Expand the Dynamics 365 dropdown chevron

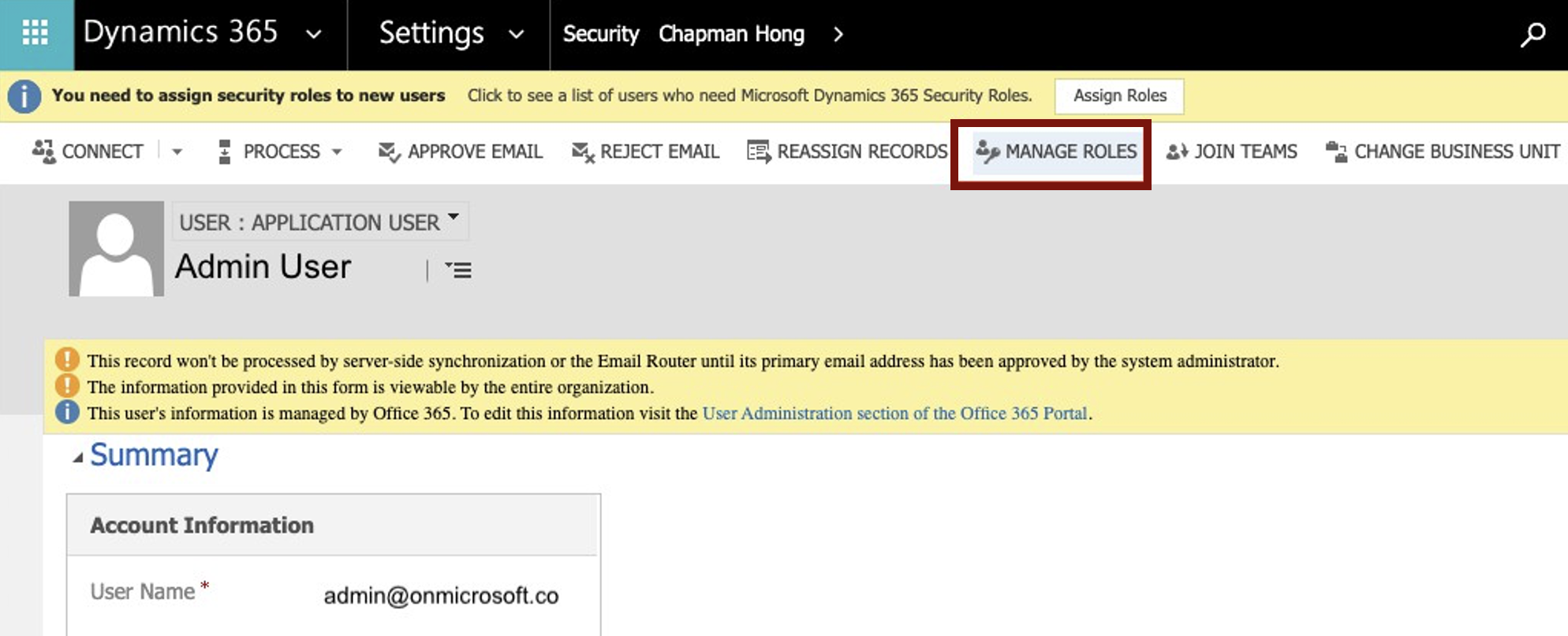tap(313, 35)
